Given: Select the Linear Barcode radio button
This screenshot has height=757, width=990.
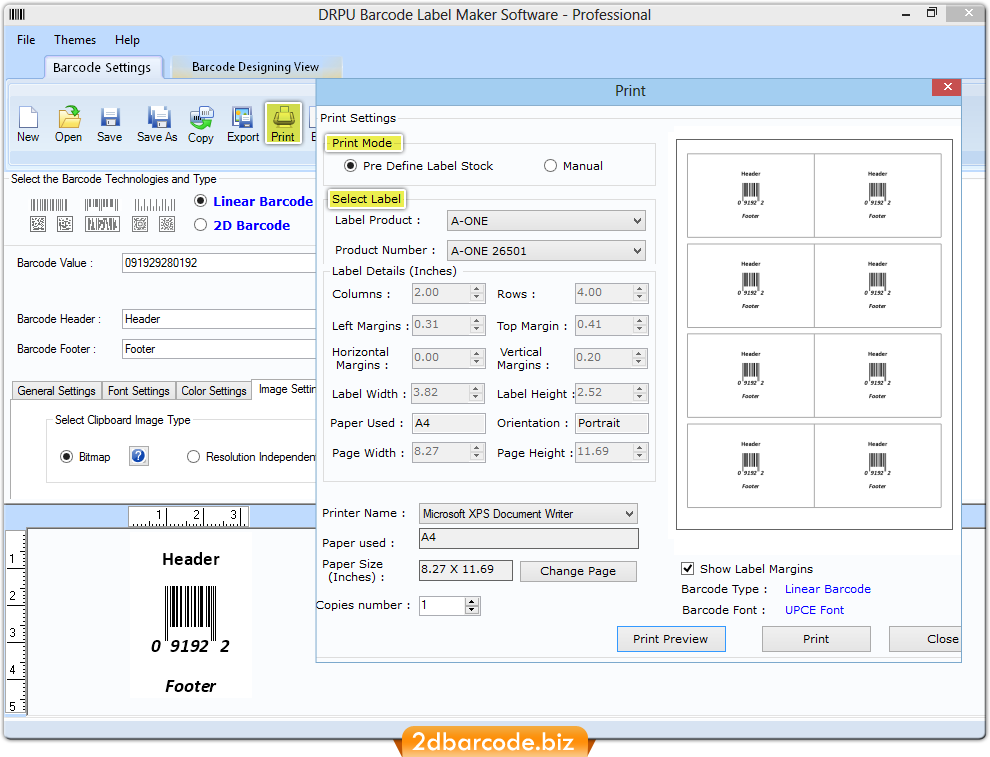Looking at the screenshot, I should (201, 201).
